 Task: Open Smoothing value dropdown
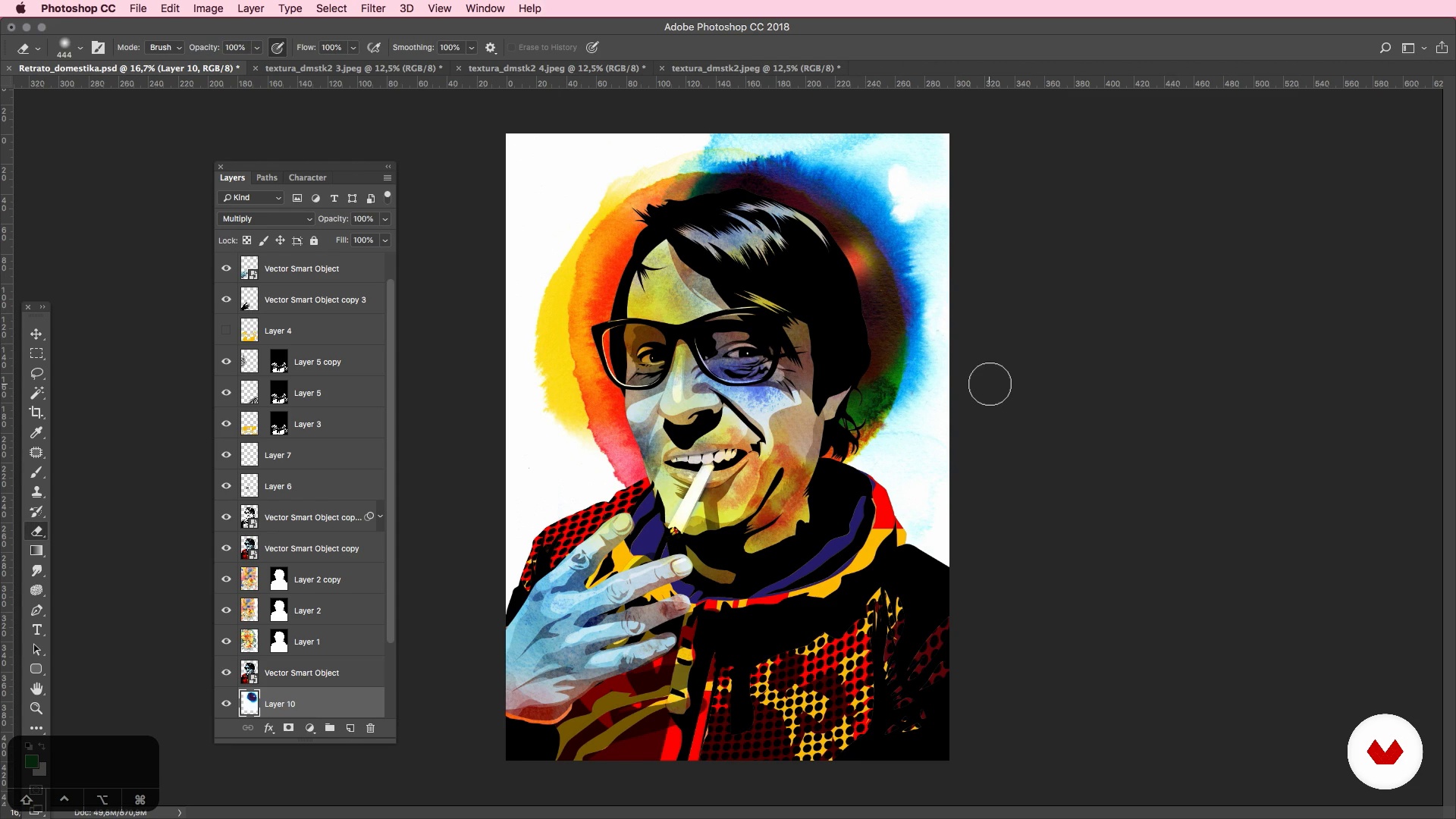(x=471, y=47)
